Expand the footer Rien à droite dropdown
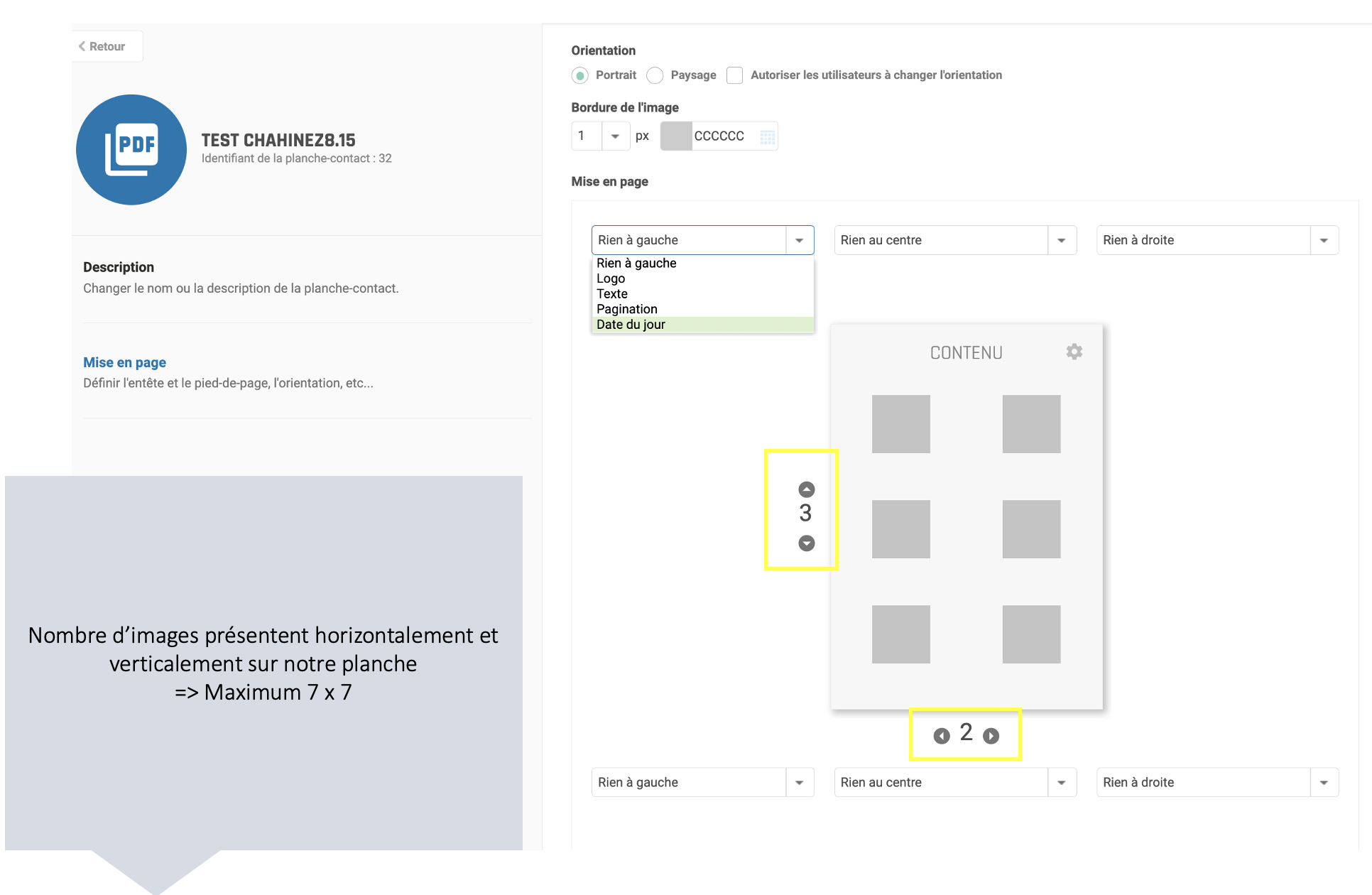The image size is (1372, 895). (1323, 782)
